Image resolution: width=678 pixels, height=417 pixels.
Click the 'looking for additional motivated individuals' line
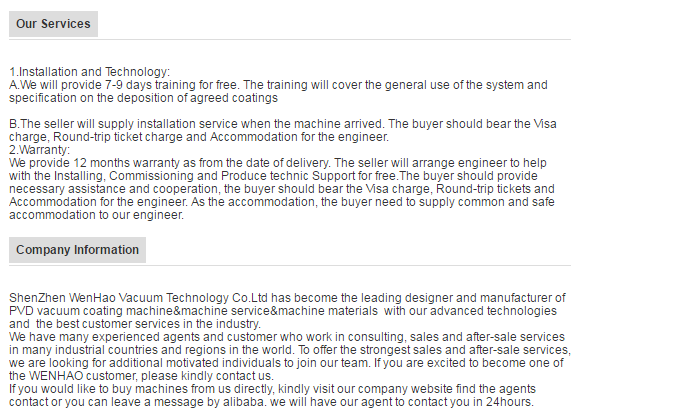(x=290, y=363)
